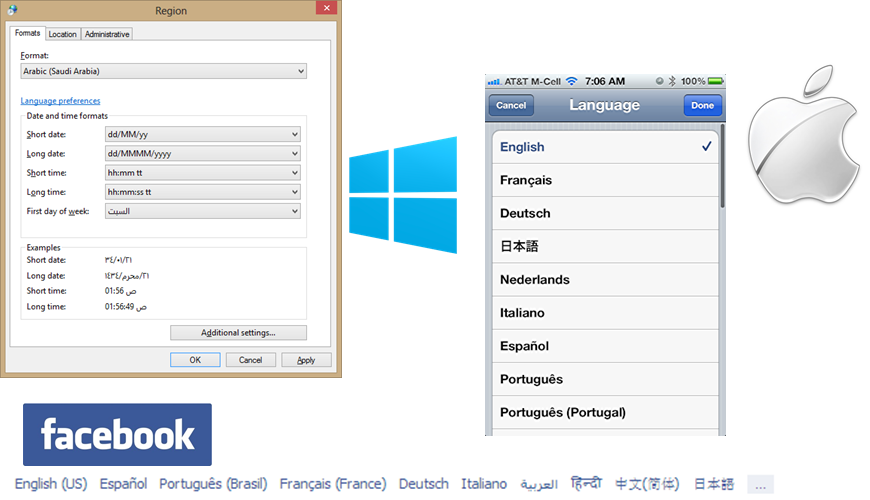
Task: Switch to the Administrative tab
Action: [x=106, y=34]
